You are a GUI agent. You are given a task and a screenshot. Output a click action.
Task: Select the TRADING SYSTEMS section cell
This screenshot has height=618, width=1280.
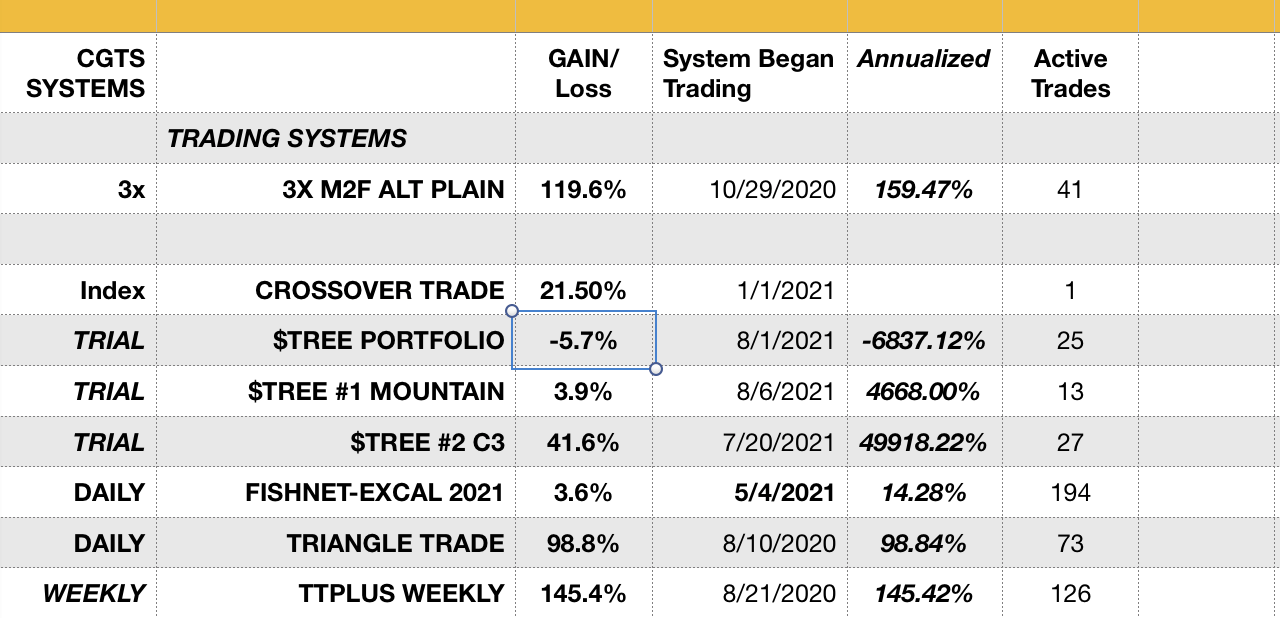287,138
